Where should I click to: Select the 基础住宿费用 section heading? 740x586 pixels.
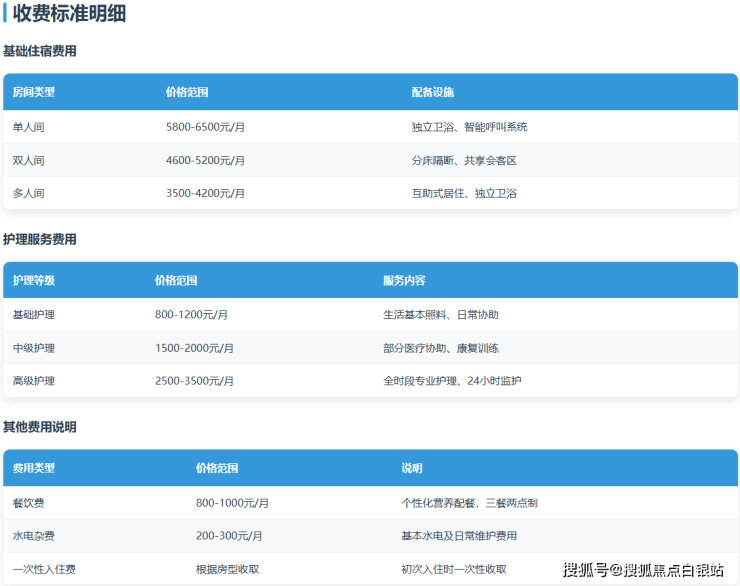click(40, 51)
